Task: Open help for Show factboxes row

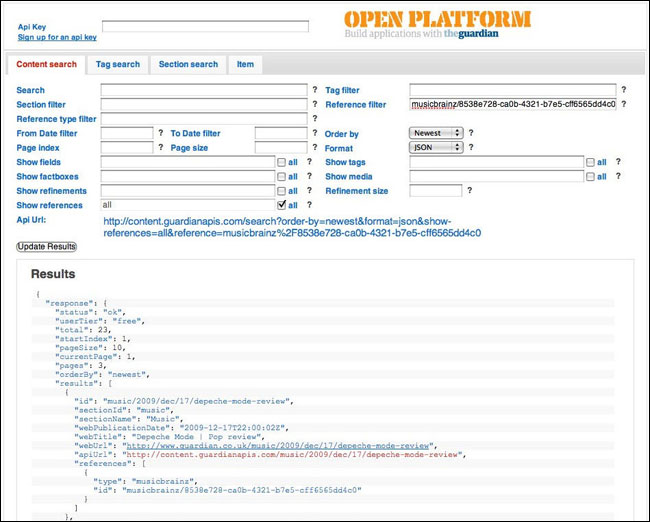Action: pyautogui.click(x=309, y=176)
